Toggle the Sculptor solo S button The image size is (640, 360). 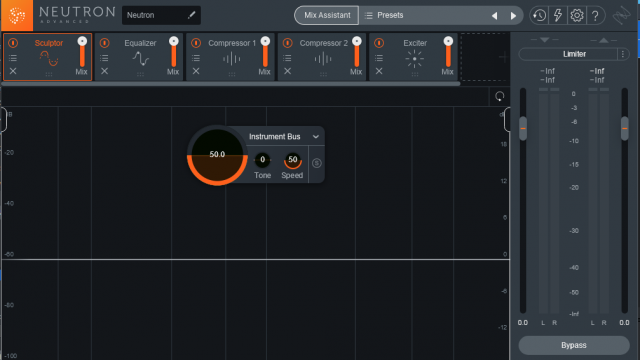tap(316, 163)
